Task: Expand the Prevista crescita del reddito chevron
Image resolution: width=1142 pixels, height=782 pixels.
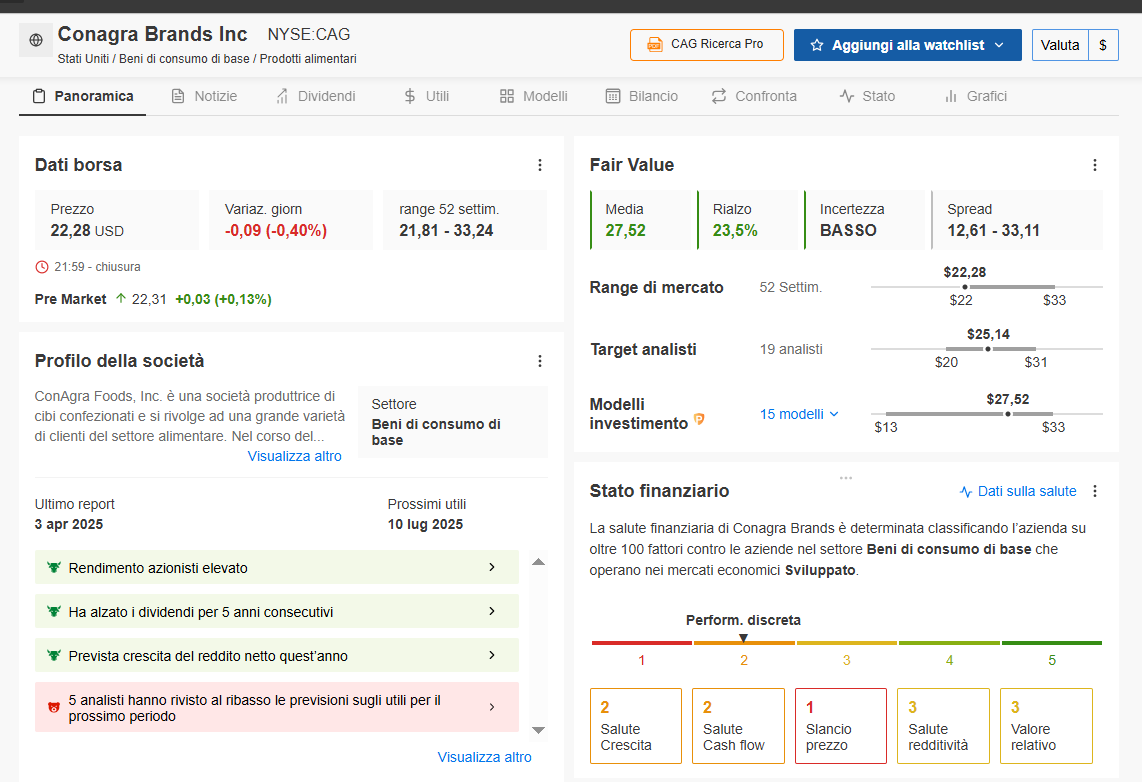Action: [492, 655]
